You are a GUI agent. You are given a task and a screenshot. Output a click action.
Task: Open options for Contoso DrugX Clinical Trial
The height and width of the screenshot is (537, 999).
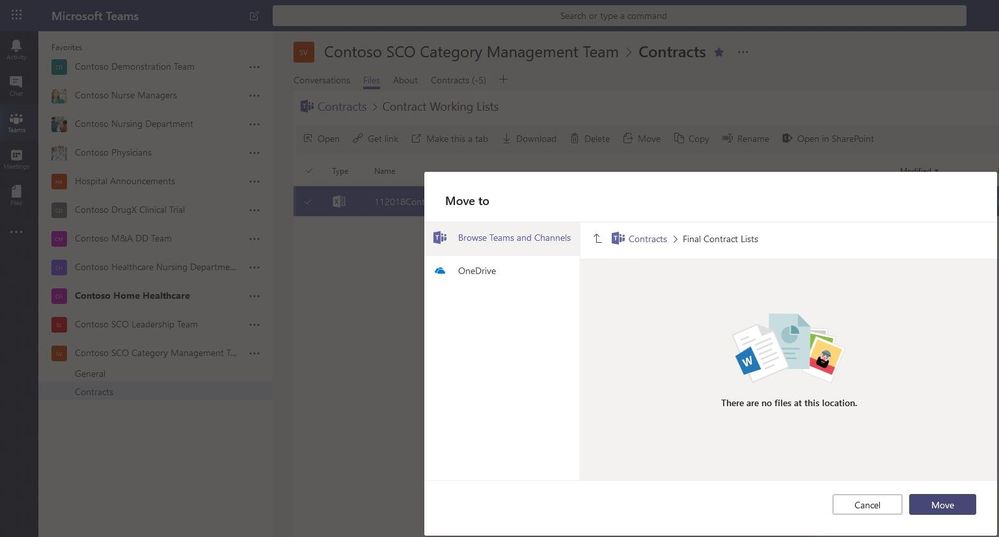pos(254,210)
